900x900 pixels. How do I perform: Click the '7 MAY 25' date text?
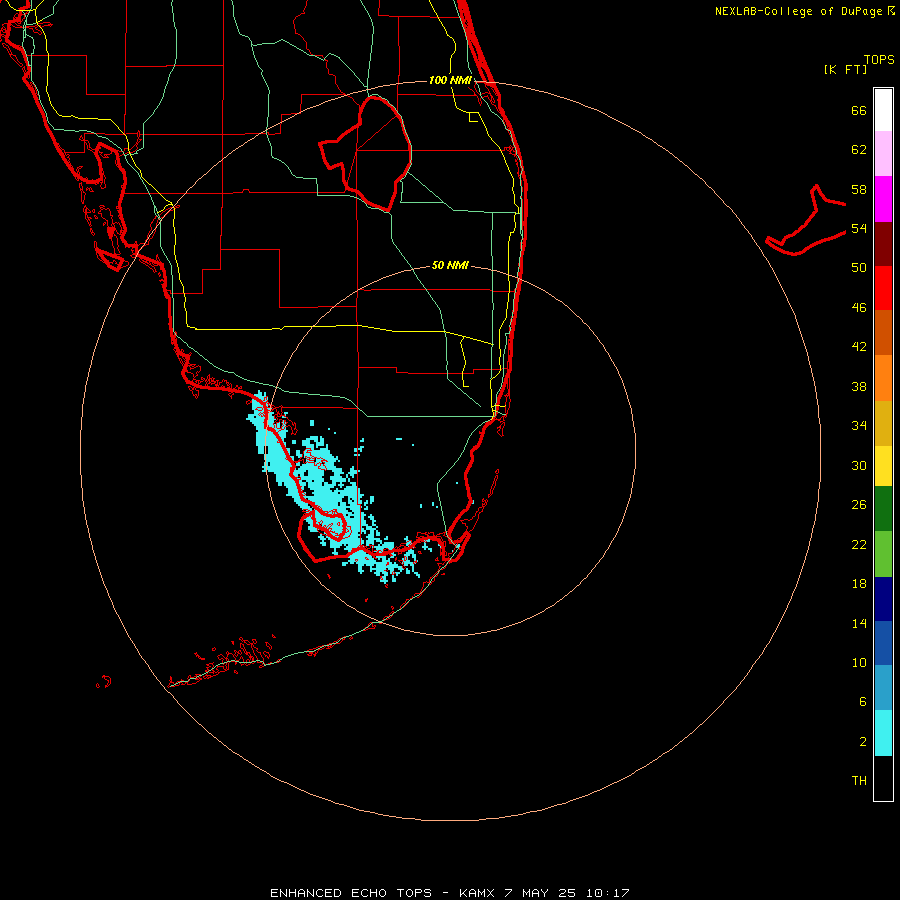click(x=540, y=893)
